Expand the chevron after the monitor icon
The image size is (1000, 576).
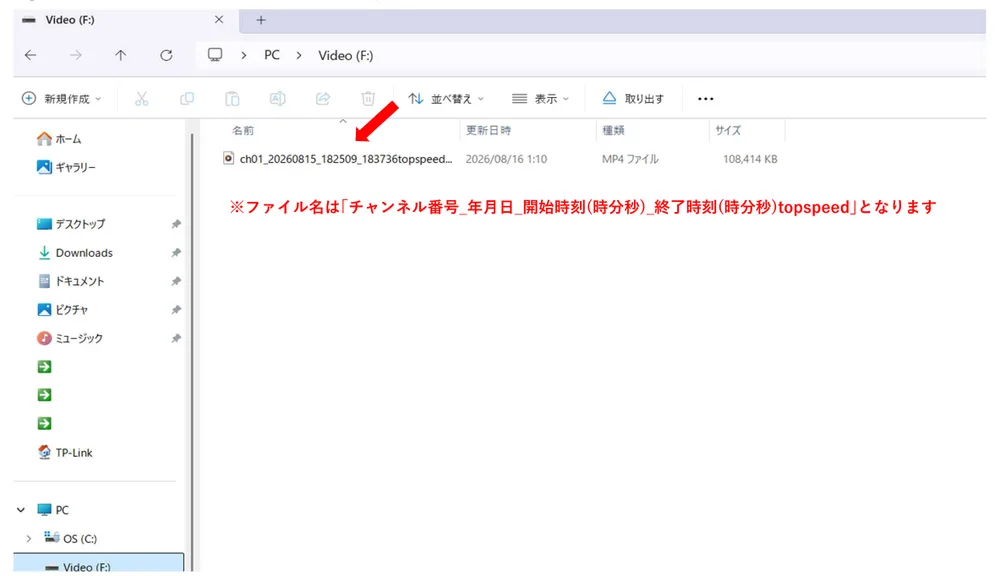click(x=244, y=55)
